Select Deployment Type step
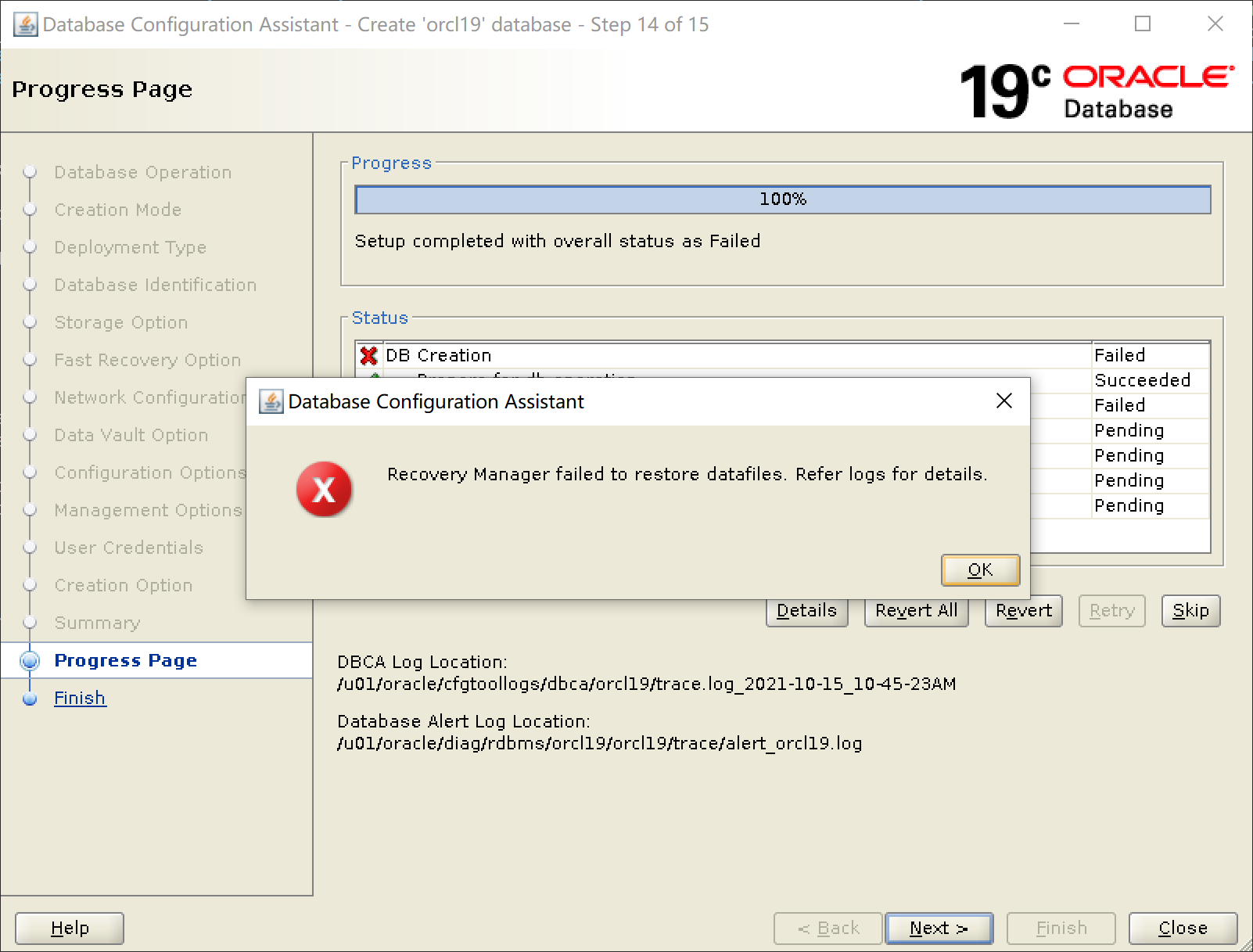 click(131, 247)
